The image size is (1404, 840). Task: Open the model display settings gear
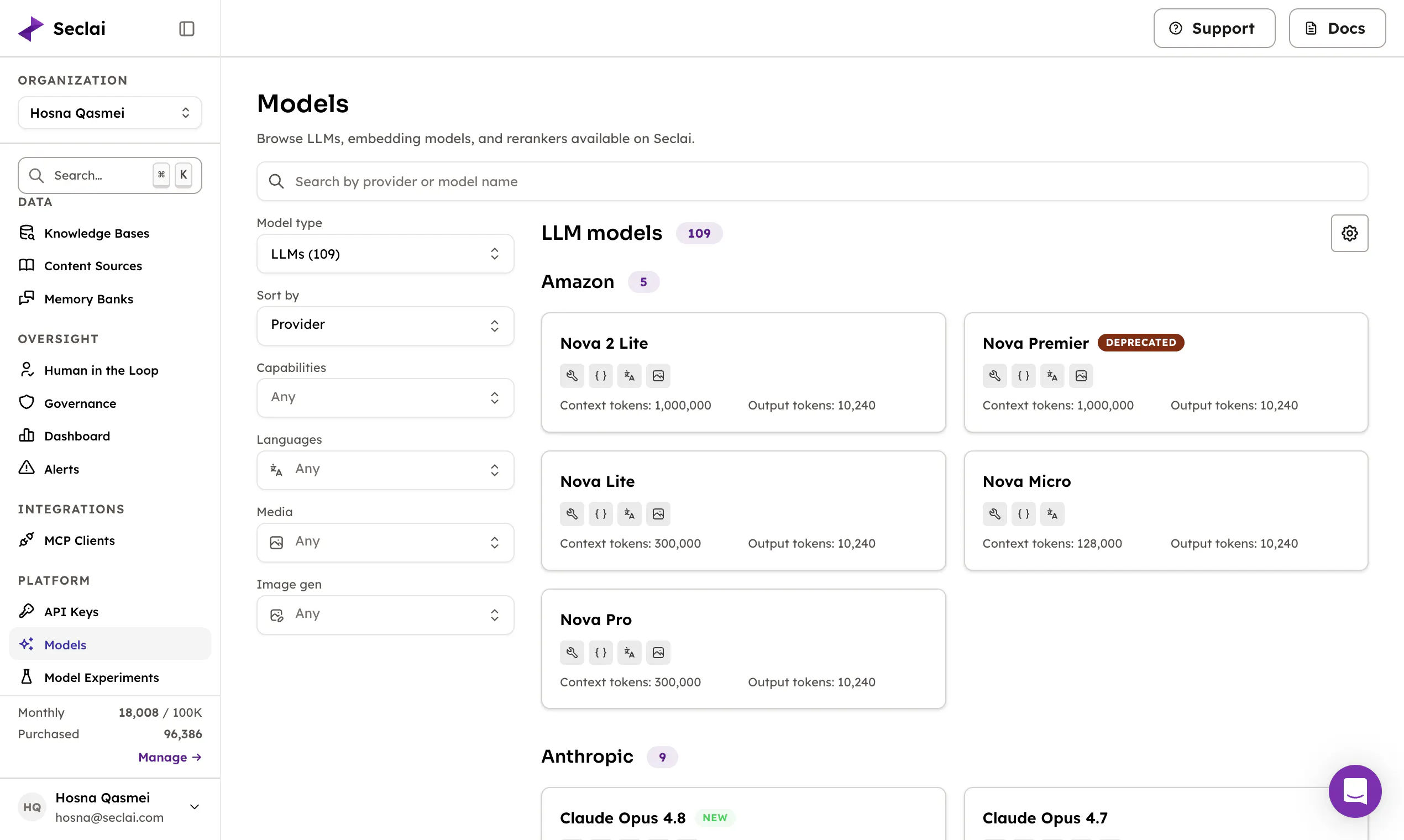[1349, 233]
